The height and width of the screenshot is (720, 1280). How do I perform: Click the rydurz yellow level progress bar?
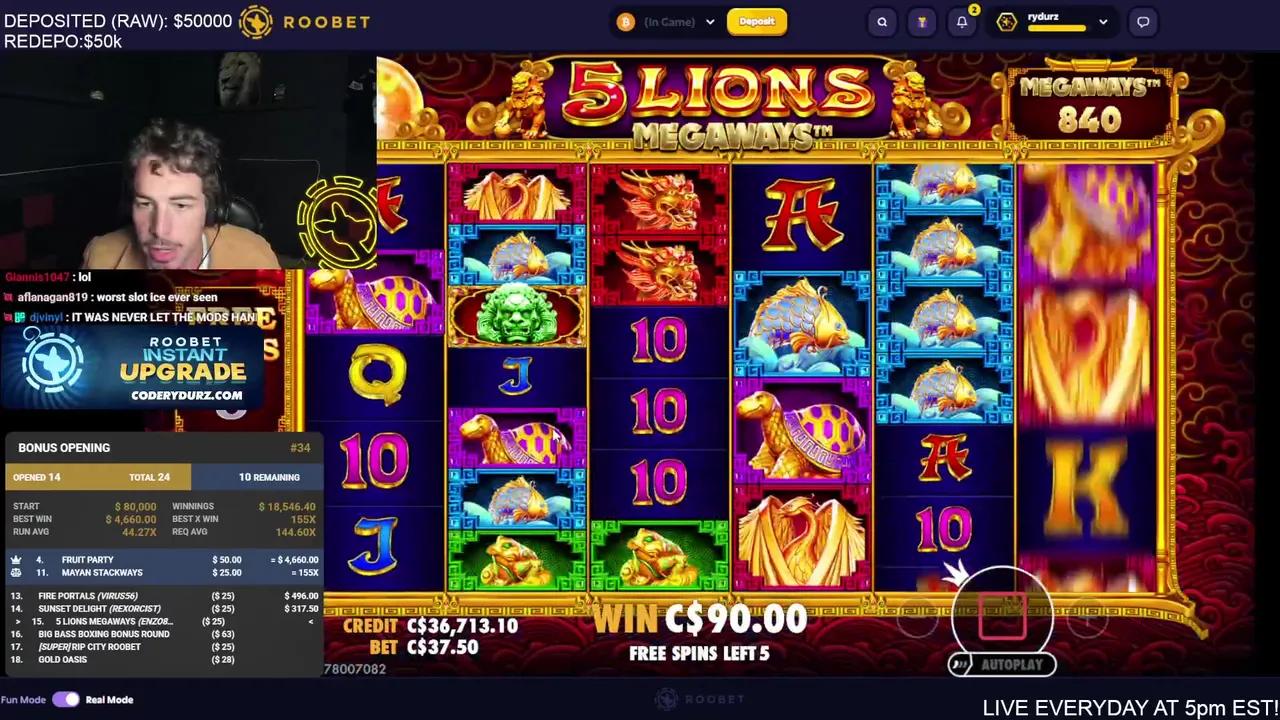click(1057, 28)
